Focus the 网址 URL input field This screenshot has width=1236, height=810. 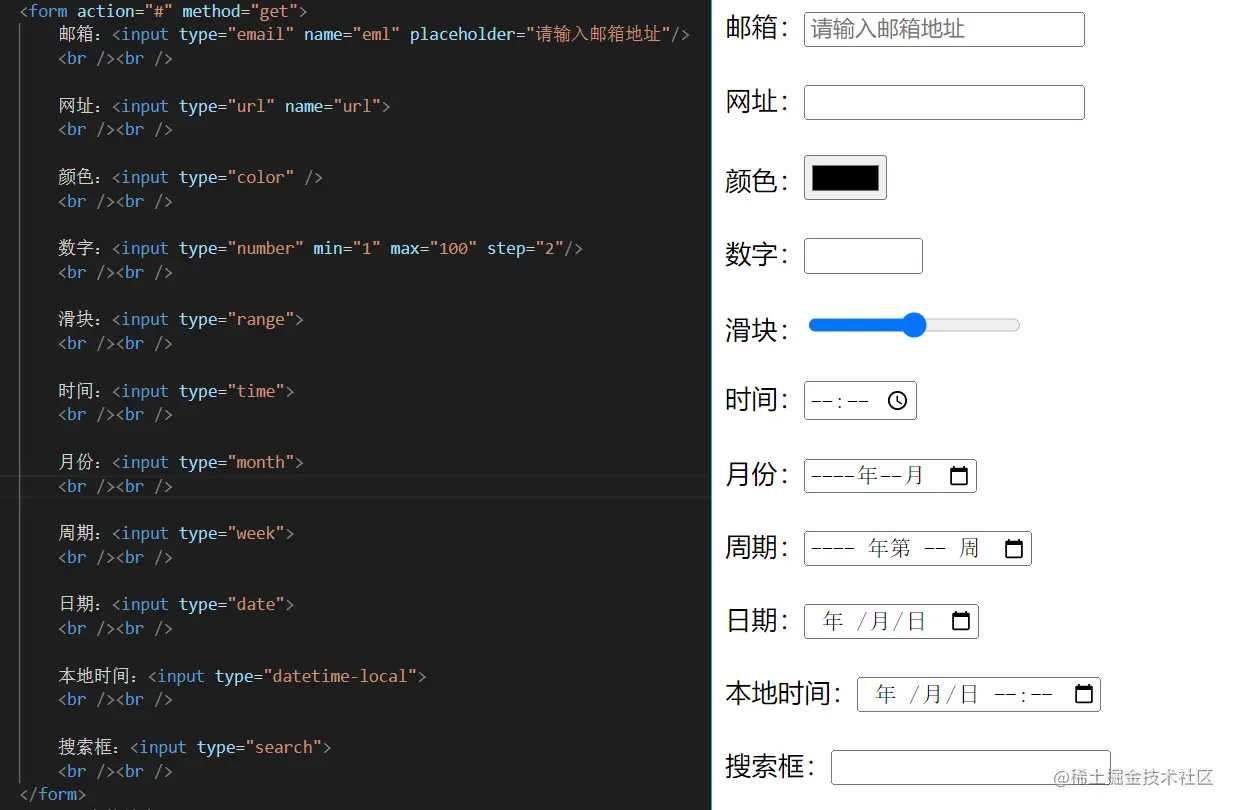coord(944,103)
